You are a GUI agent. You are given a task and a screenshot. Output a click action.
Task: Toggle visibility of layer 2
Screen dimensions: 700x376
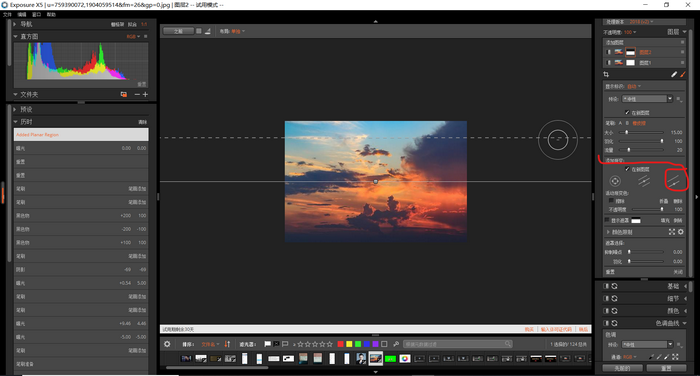click(608, 52)
